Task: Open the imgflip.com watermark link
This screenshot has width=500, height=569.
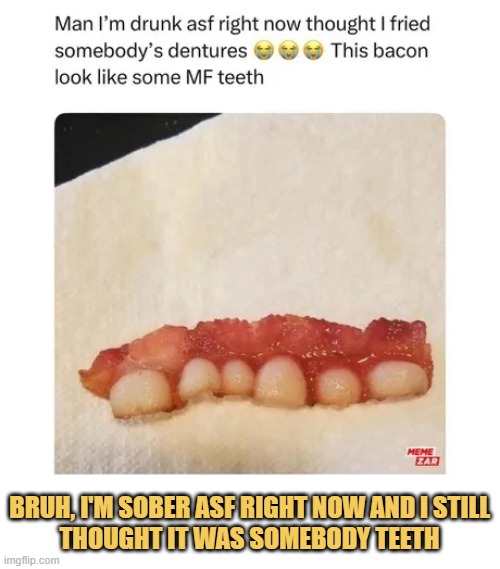Action: tap(33, 560)
